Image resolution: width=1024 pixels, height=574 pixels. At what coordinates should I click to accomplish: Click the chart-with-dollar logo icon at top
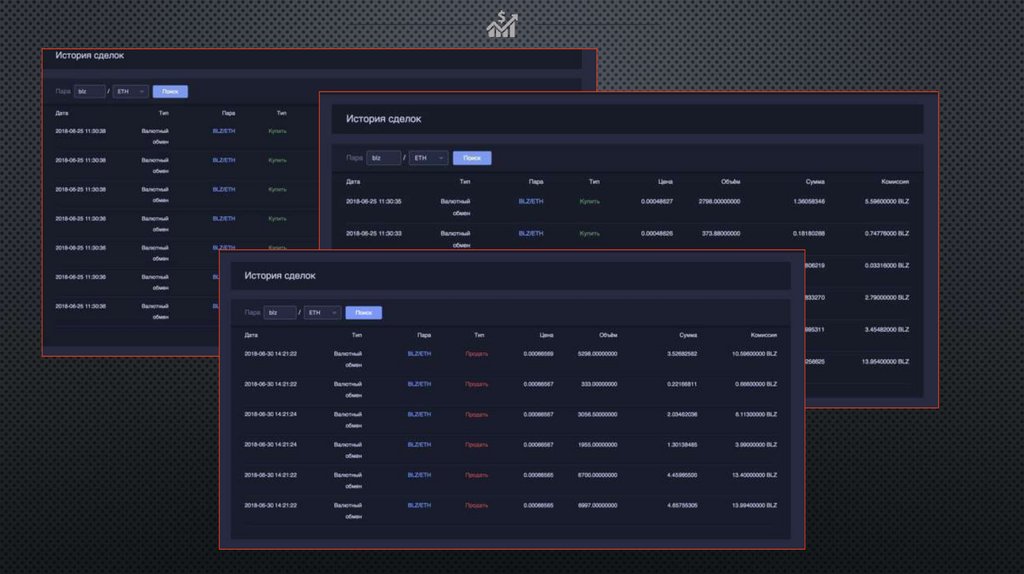coord(501,24)
